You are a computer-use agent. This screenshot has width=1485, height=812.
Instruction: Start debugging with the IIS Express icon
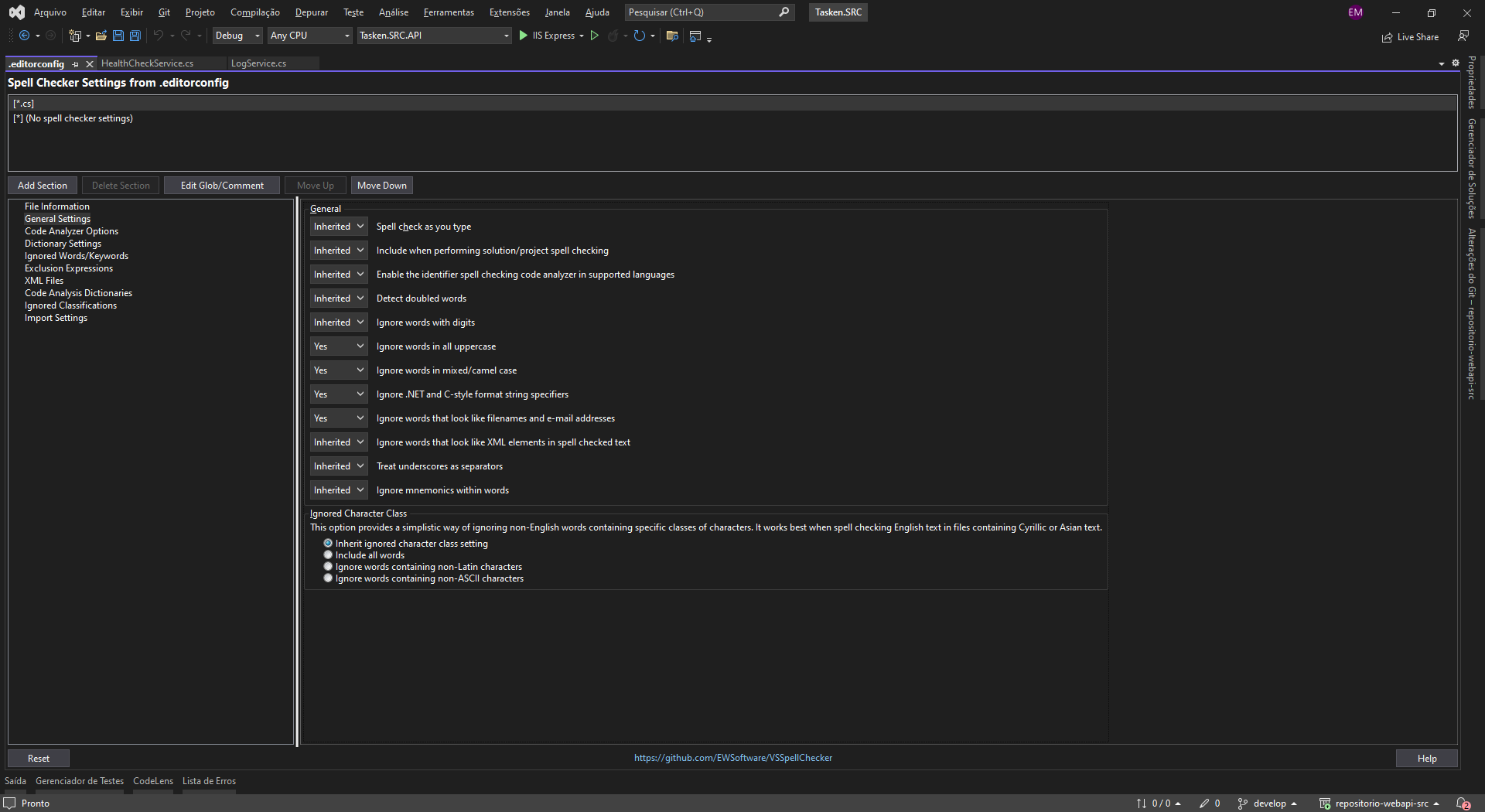click(523, 36)
